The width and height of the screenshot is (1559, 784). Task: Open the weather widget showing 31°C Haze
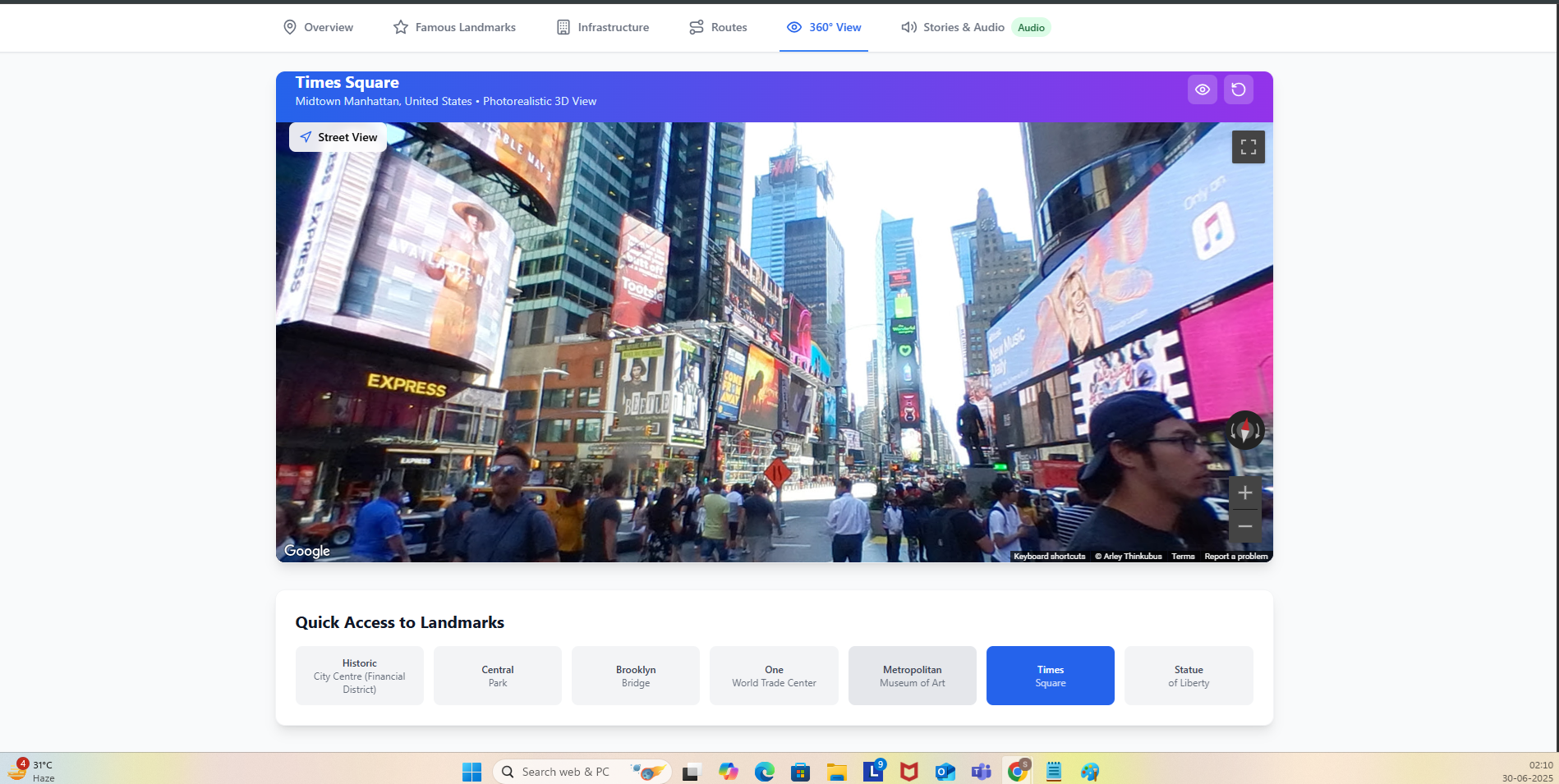tap(31, 771)
